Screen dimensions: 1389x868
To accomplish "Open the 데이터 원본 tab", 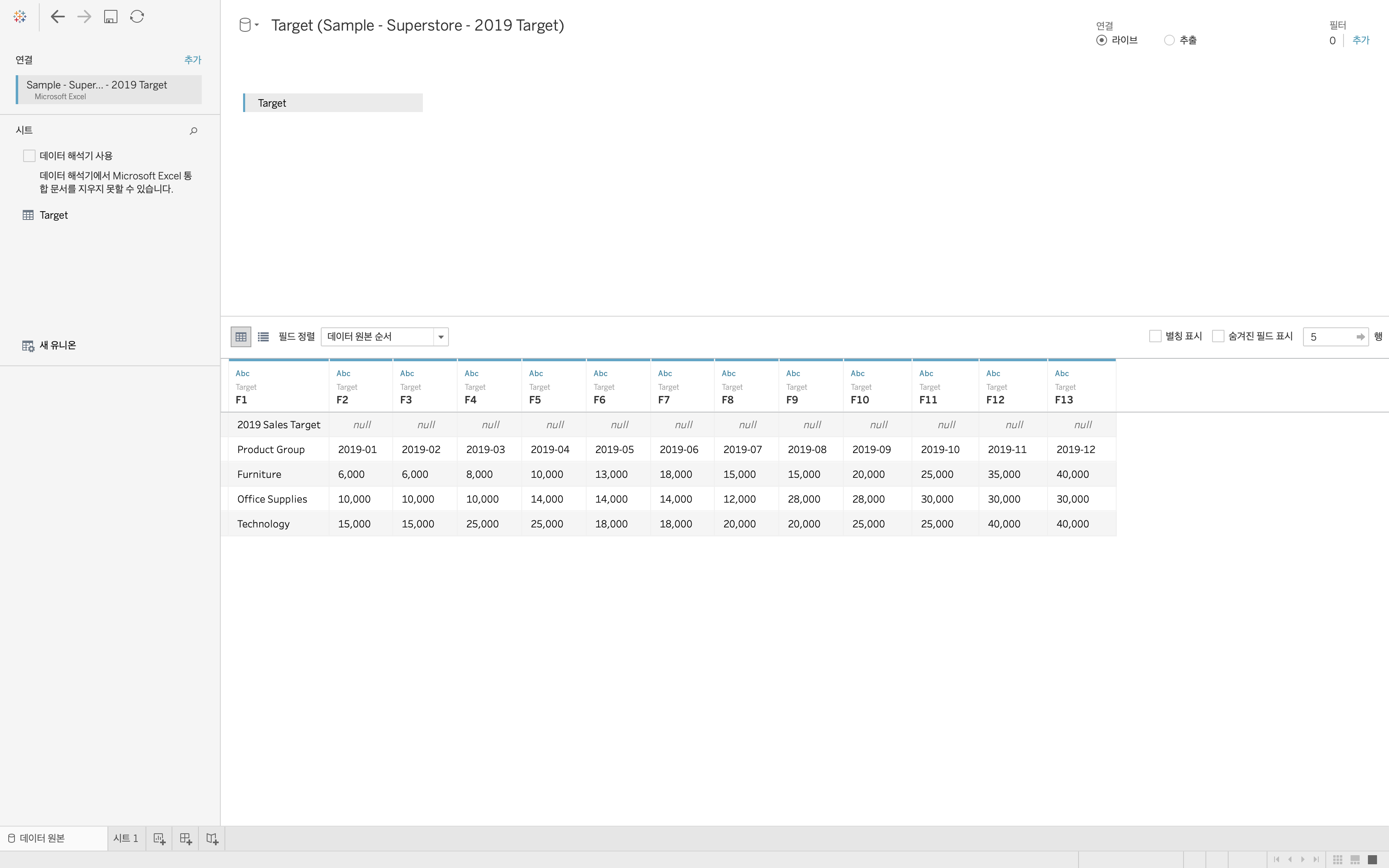I will tap(41, 838).
